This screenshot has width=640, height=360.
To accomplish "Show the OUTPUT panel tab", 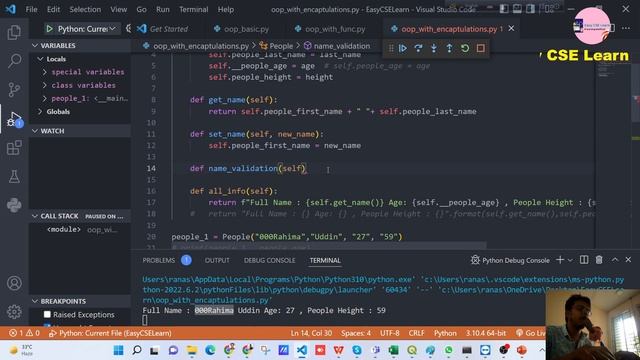I will click(217, 260).
